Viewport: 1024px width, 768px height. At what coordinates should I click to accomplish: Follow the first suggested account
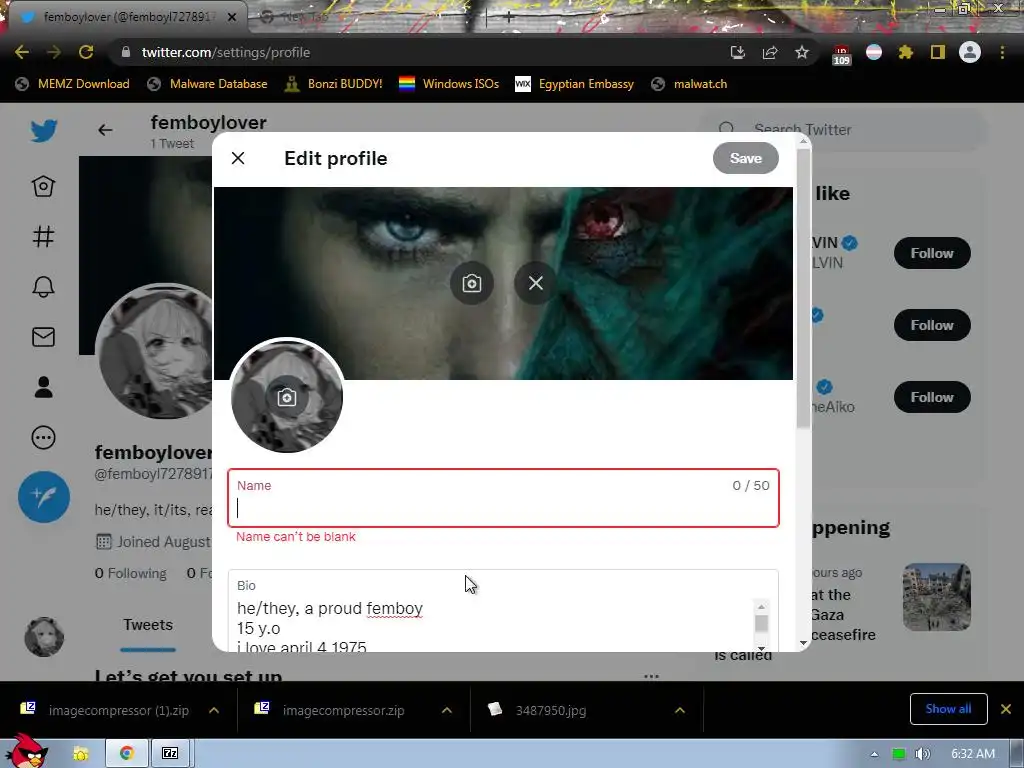[x=932, y=253]
